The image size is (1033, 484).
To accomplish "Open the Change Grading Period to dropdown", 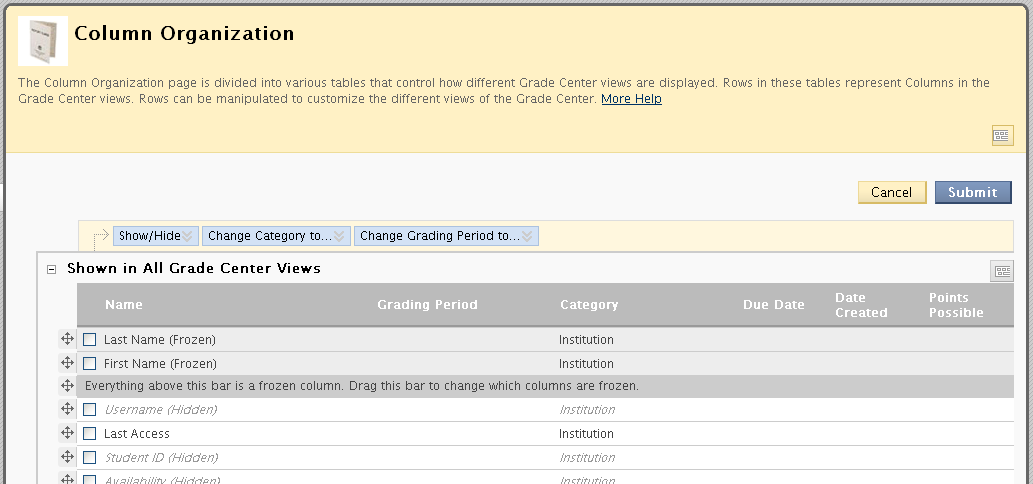I will coord(446,236).
